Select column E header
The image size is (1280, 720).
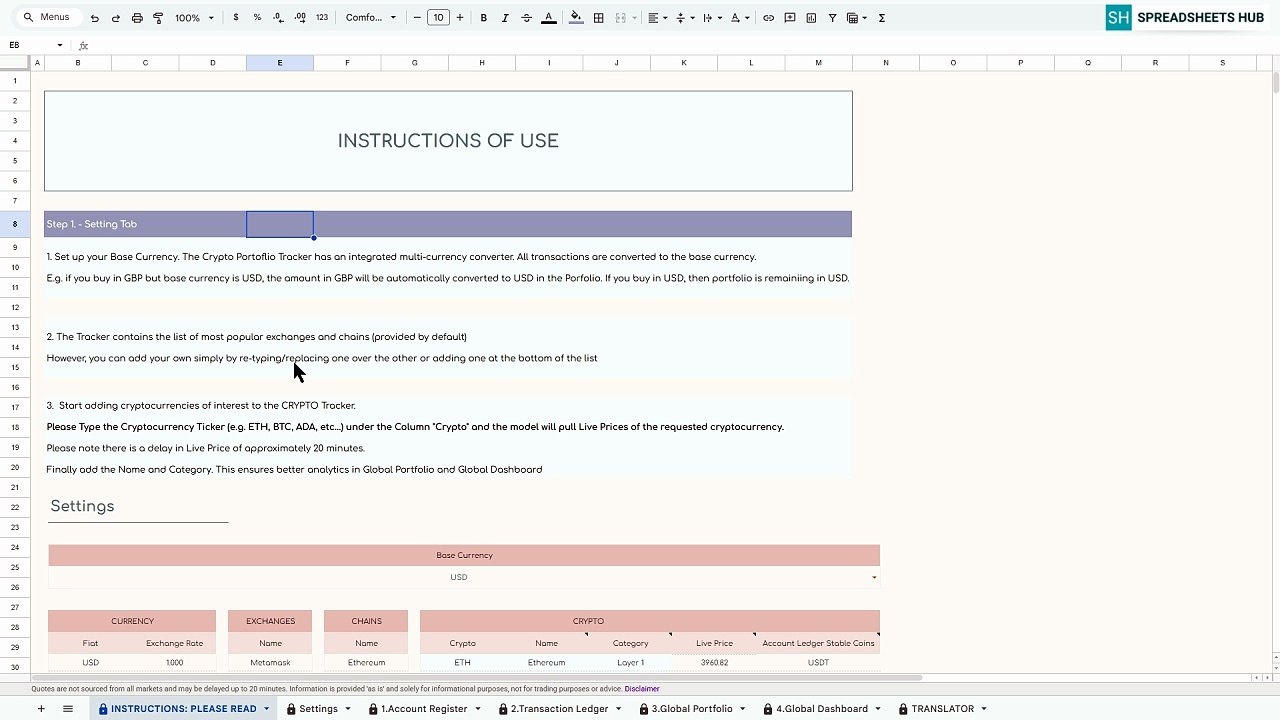click(x=280, y=63)
